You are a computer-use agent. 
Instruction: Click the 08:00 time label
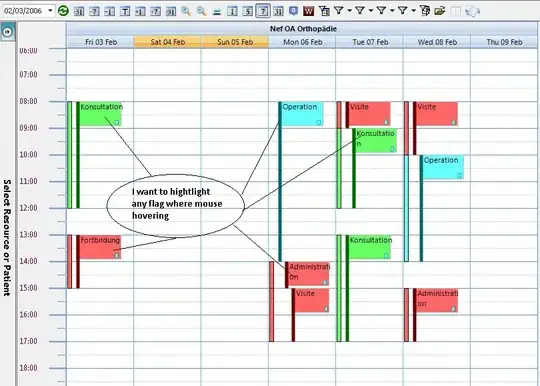point(28,101)
